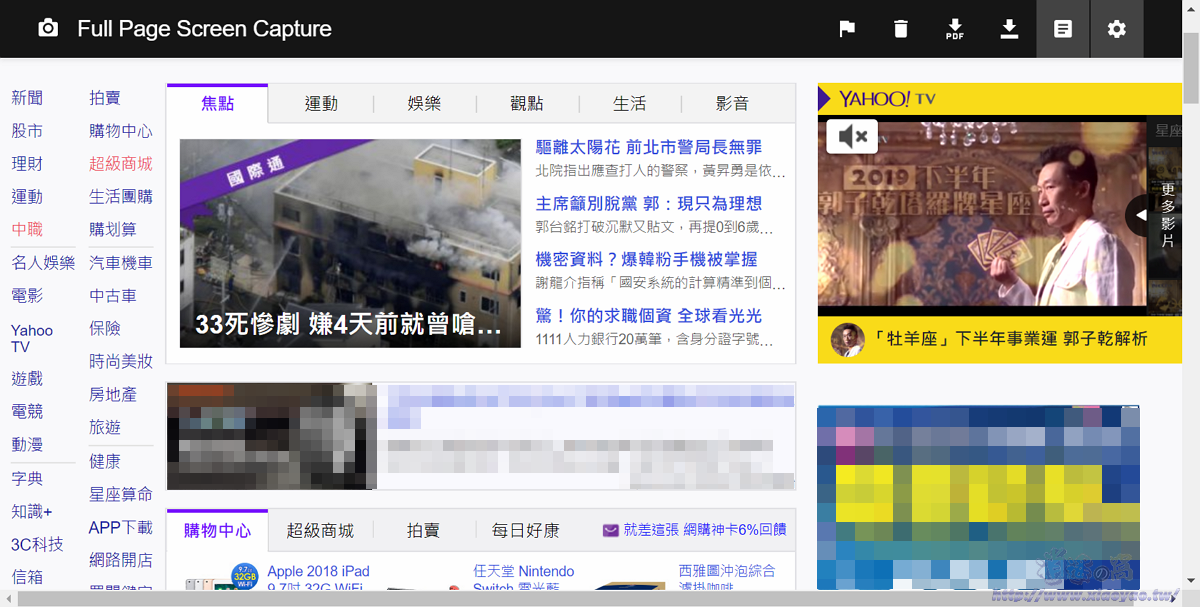Open 「牡羊座」下半年事業運 video title
Image resolution: width=1200 pixels, height=607 pixels.
pyautogui.click(x=1011, y=339)
